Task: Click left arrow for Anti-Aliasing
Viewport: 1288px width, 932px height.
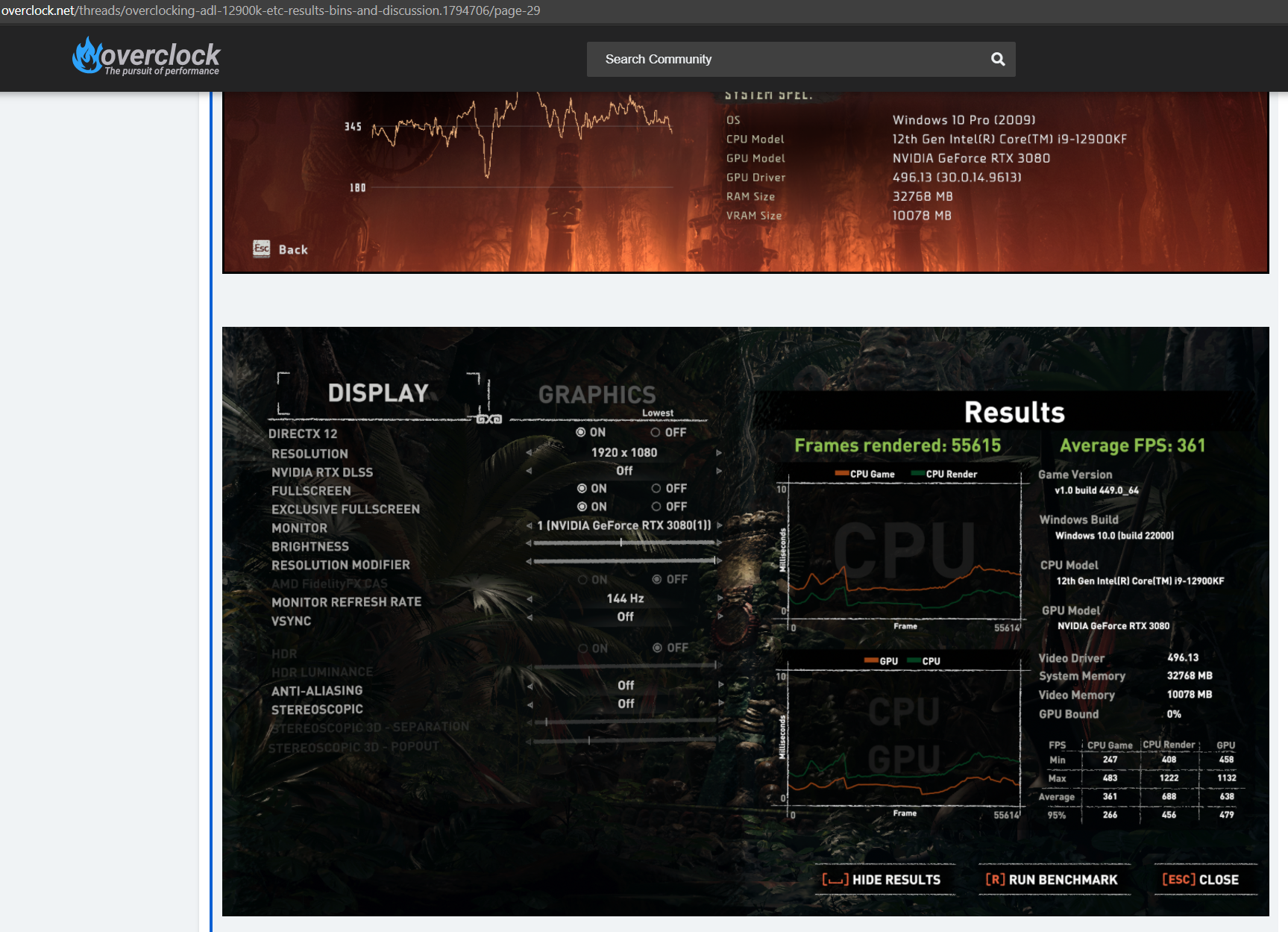Action: tap(530, 686)
